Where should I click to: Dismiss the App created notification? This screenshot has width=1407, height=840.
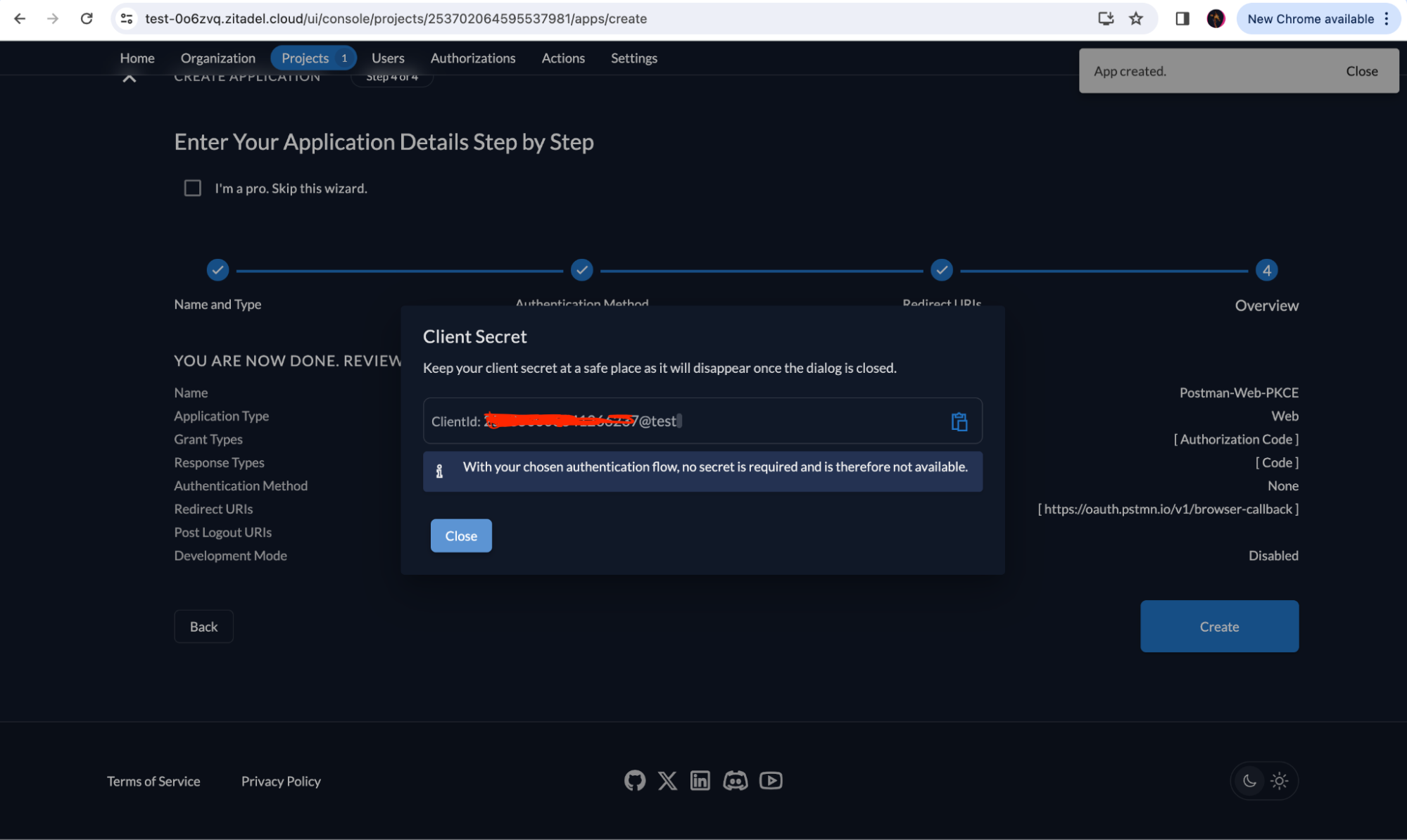click(x=1361, y=71)
